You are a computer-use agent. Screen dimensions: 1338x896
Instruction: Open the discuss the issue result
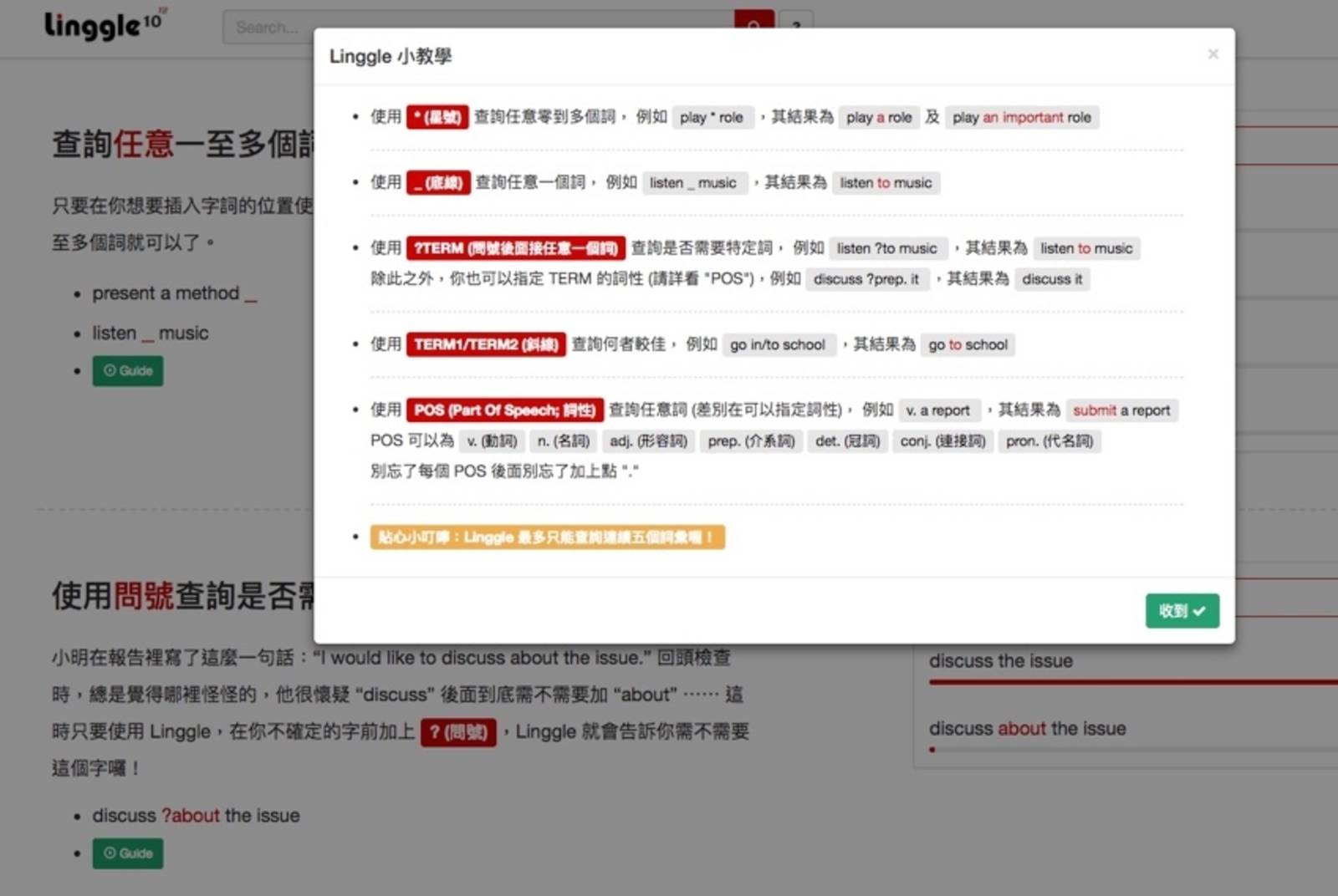coord(1000,660)
